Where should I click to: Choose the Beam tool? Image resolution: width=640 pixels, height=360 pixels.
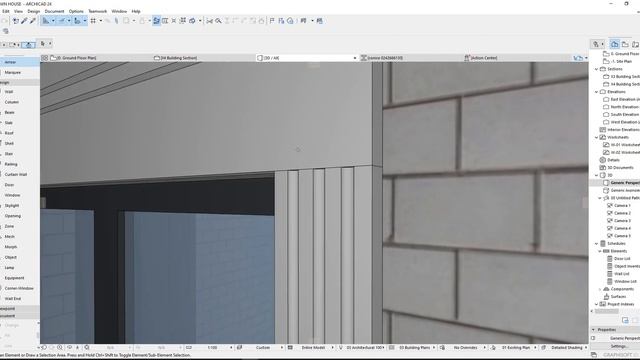click(x=19, y=112)
